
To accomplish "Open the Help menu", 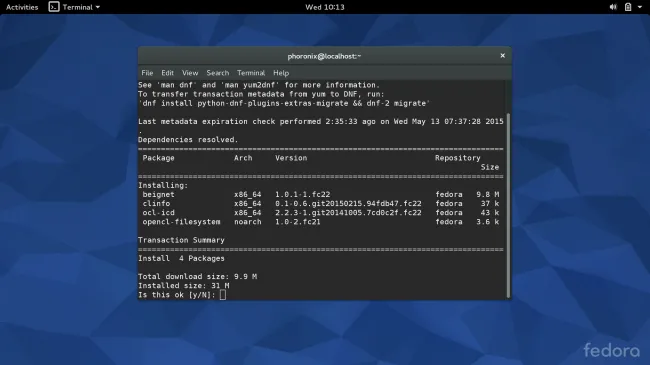I will coord(281,73).
